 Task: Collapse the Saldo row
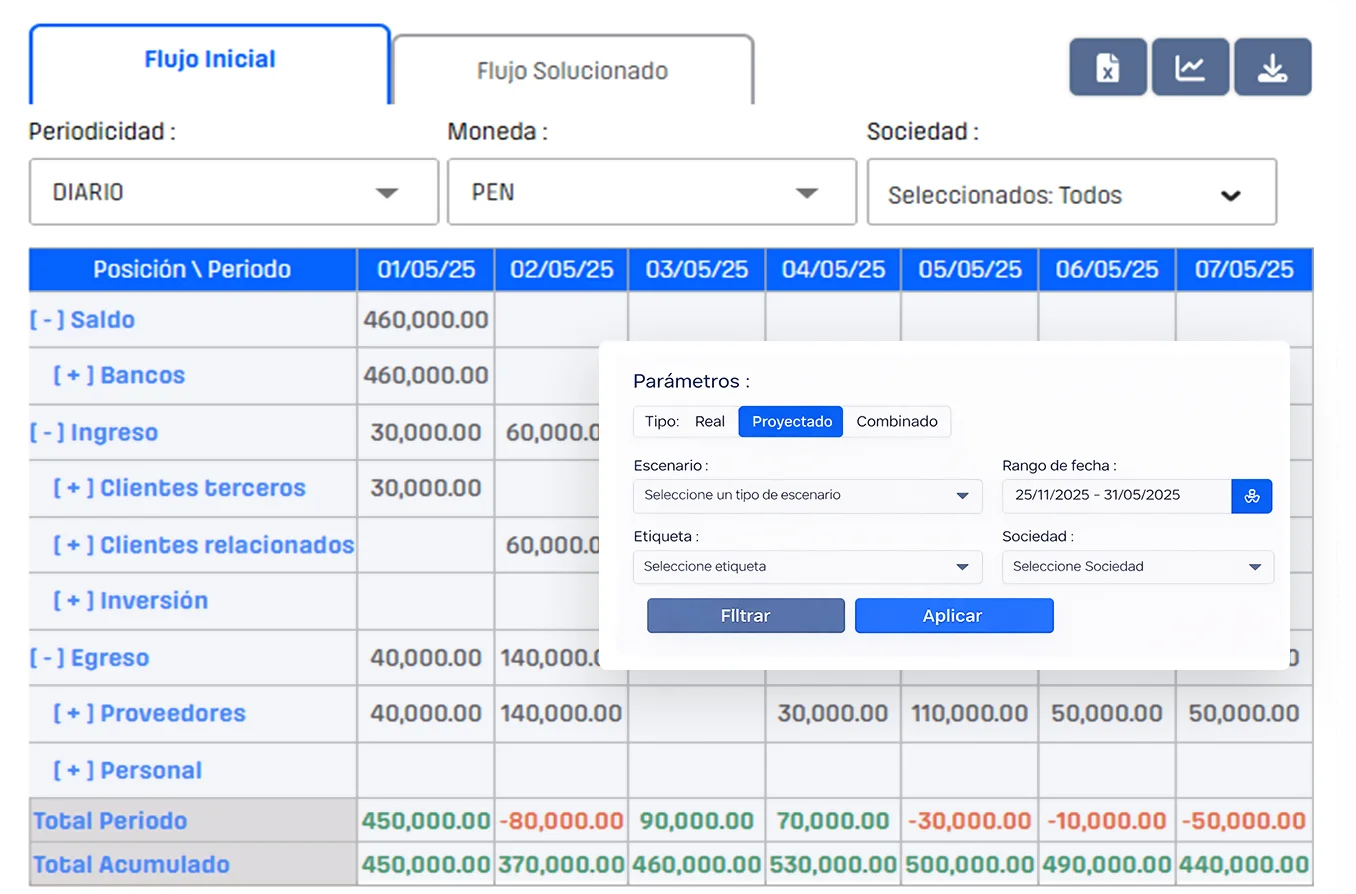click(47, 321)
